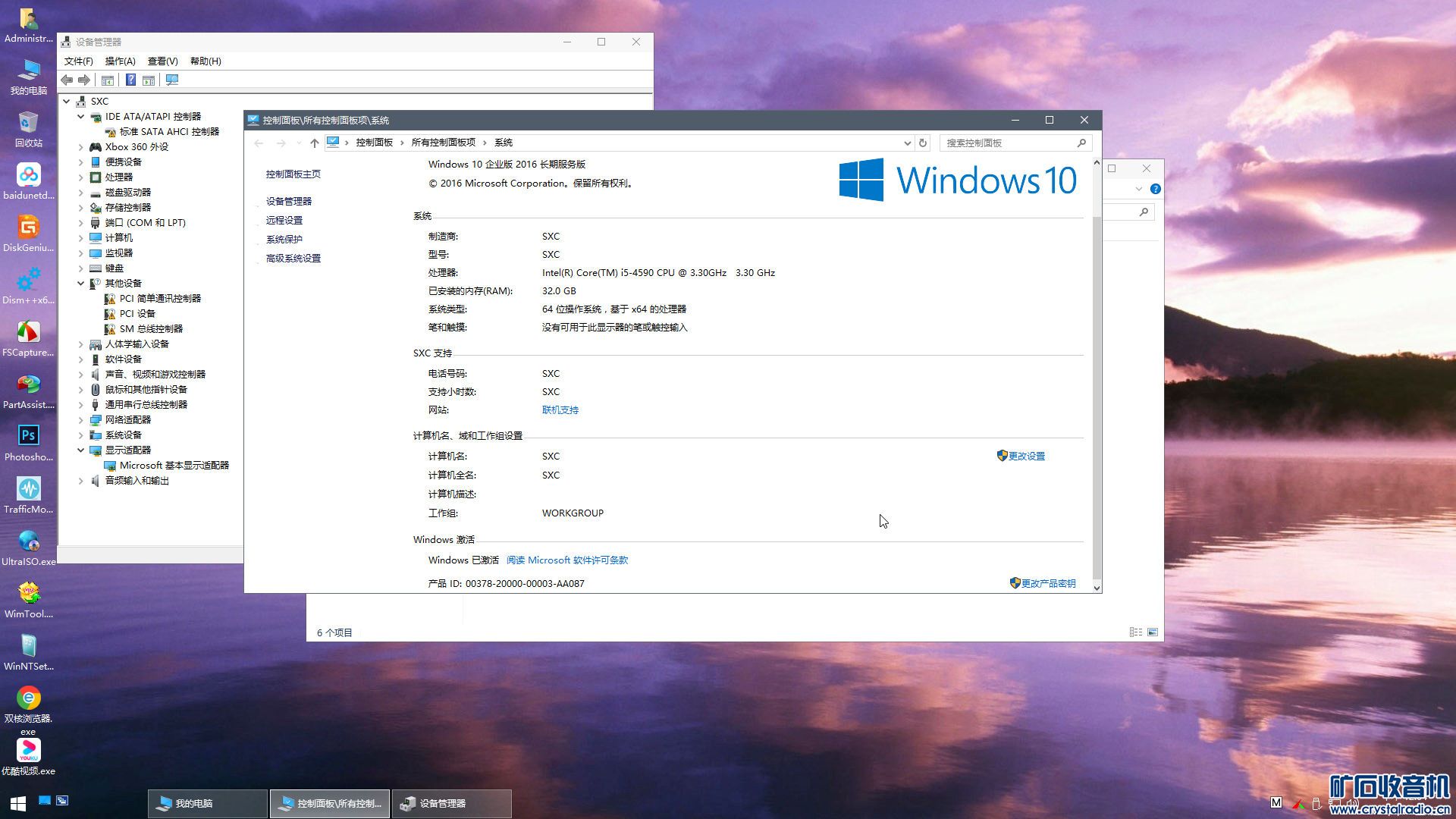The width and height of the screenshot is (1456, 819).
Task: Click the 远程设置 sidebar link
Action: [x=284, y=221]
